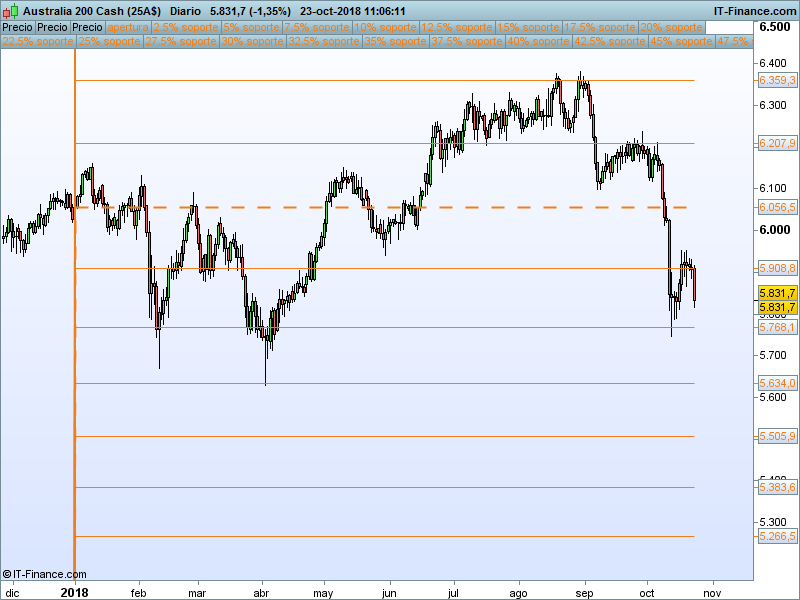Open the '7.5% soporte' indicator label
The width and height of the screenshot is (800, 600).
tap(317, 28)
